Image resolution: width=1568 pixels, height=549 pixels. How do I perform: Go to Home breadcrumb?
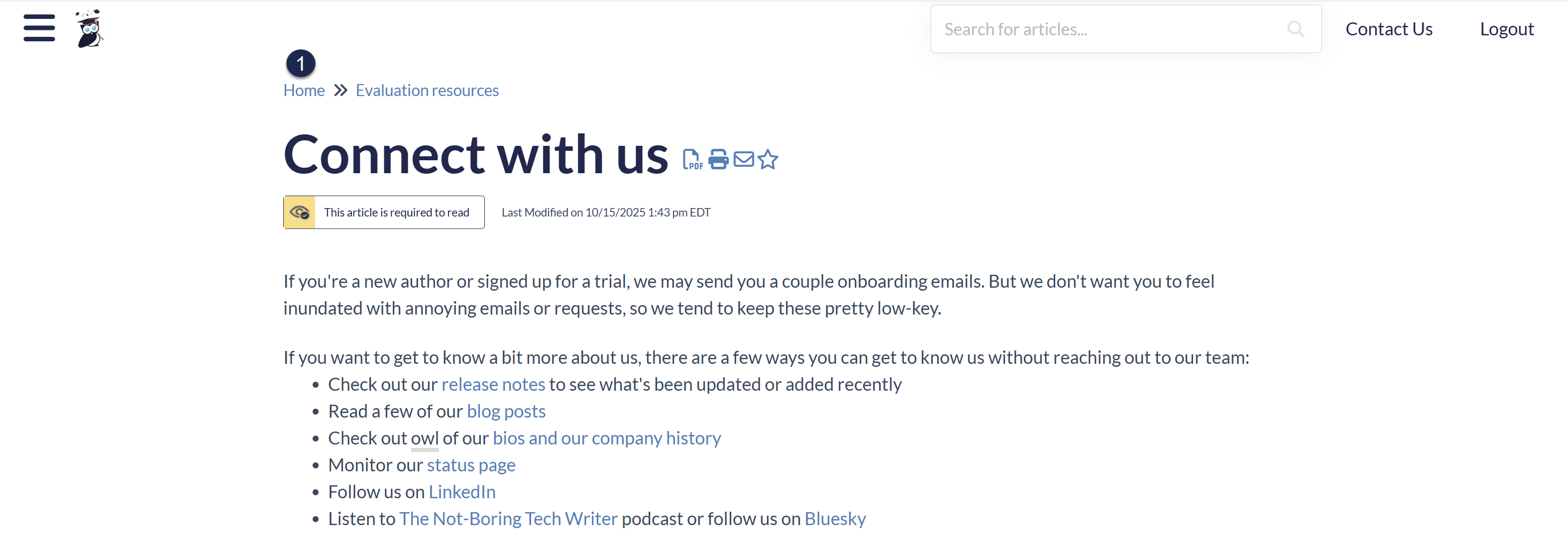(304, 91)
